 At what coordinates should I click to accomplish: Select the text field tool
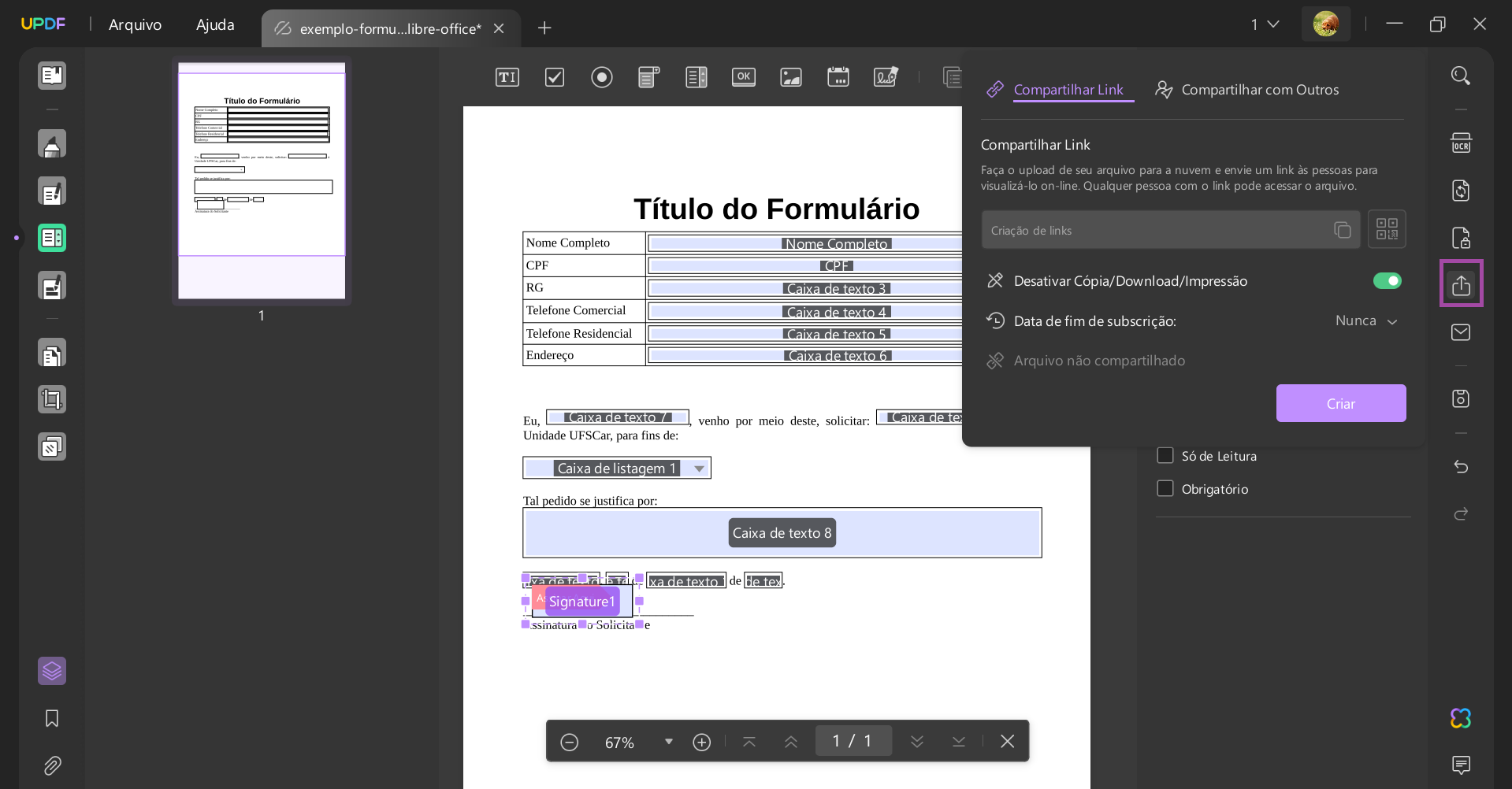(507, 76)
